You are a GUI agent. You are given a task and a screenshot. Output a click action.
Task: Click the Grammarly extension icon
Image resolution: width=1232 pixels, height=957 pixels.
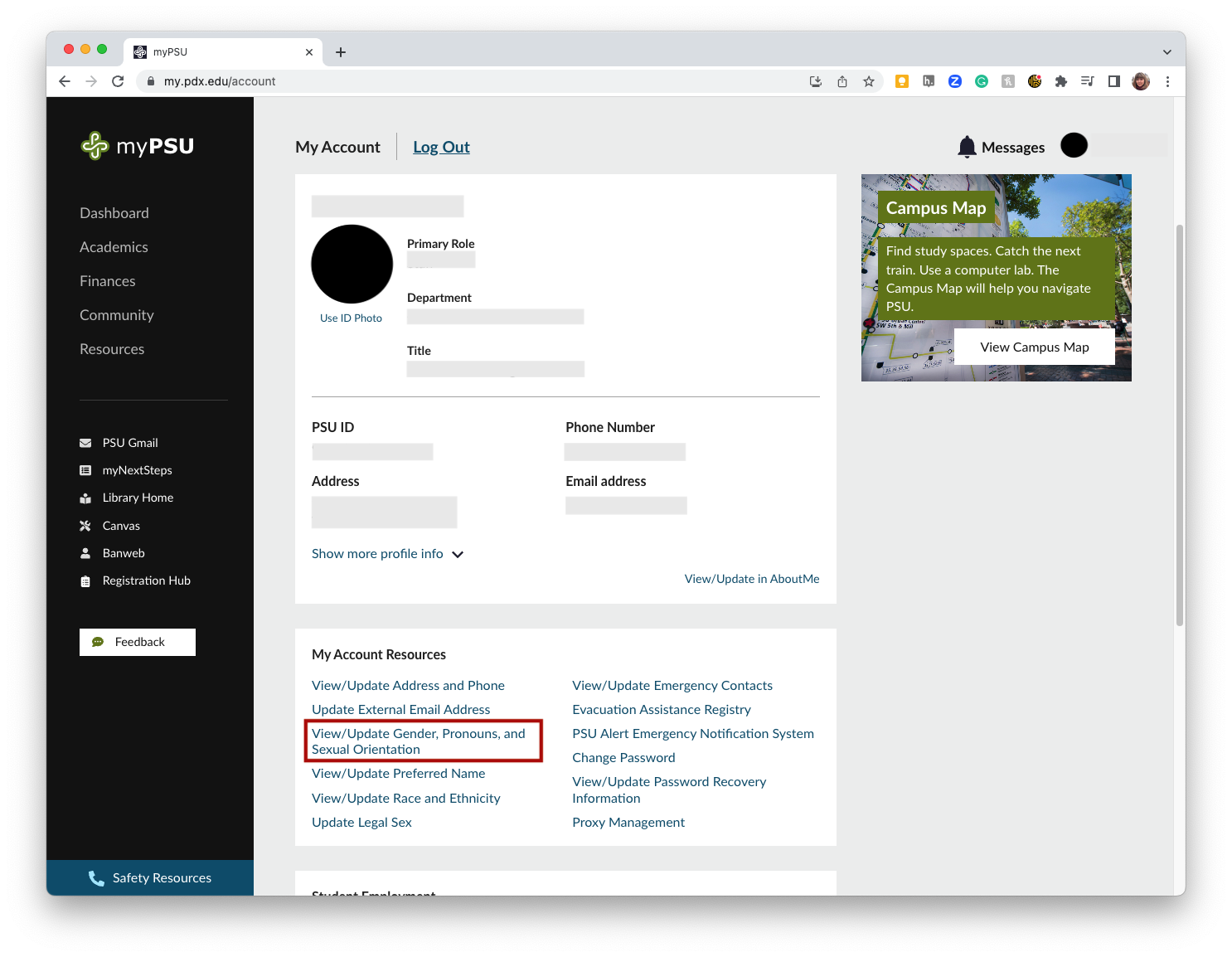[982, 81]
